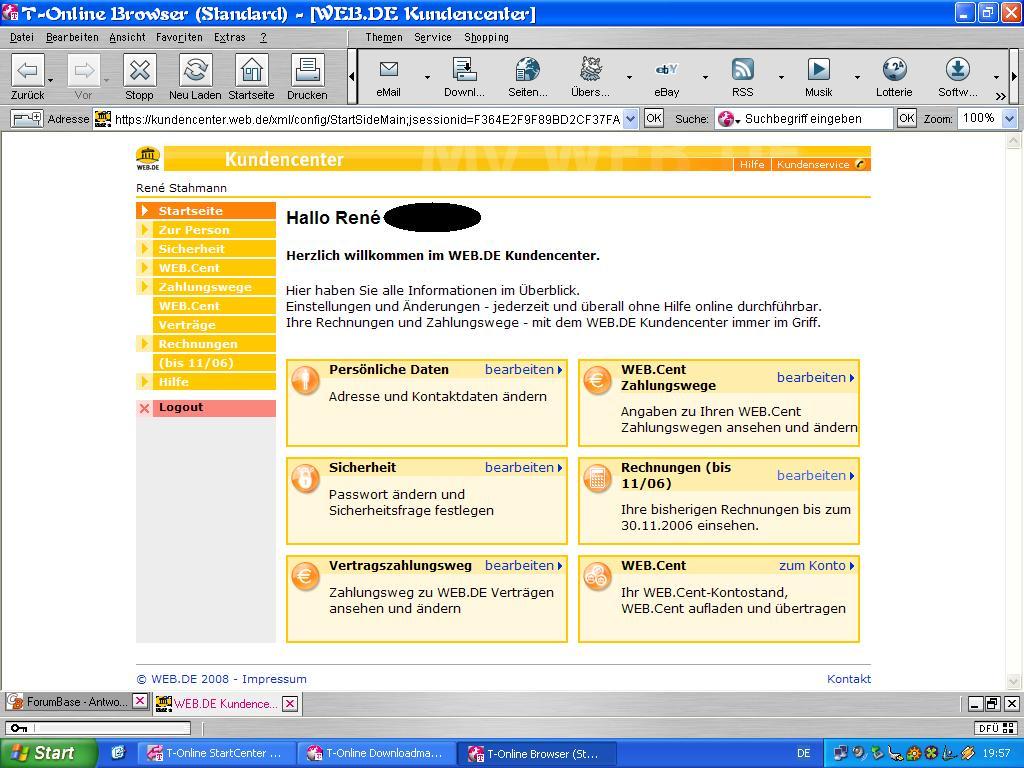Viewport: 1024px width, 768px height.
Task: Open the Themen menu
Action: coord(384,37)
